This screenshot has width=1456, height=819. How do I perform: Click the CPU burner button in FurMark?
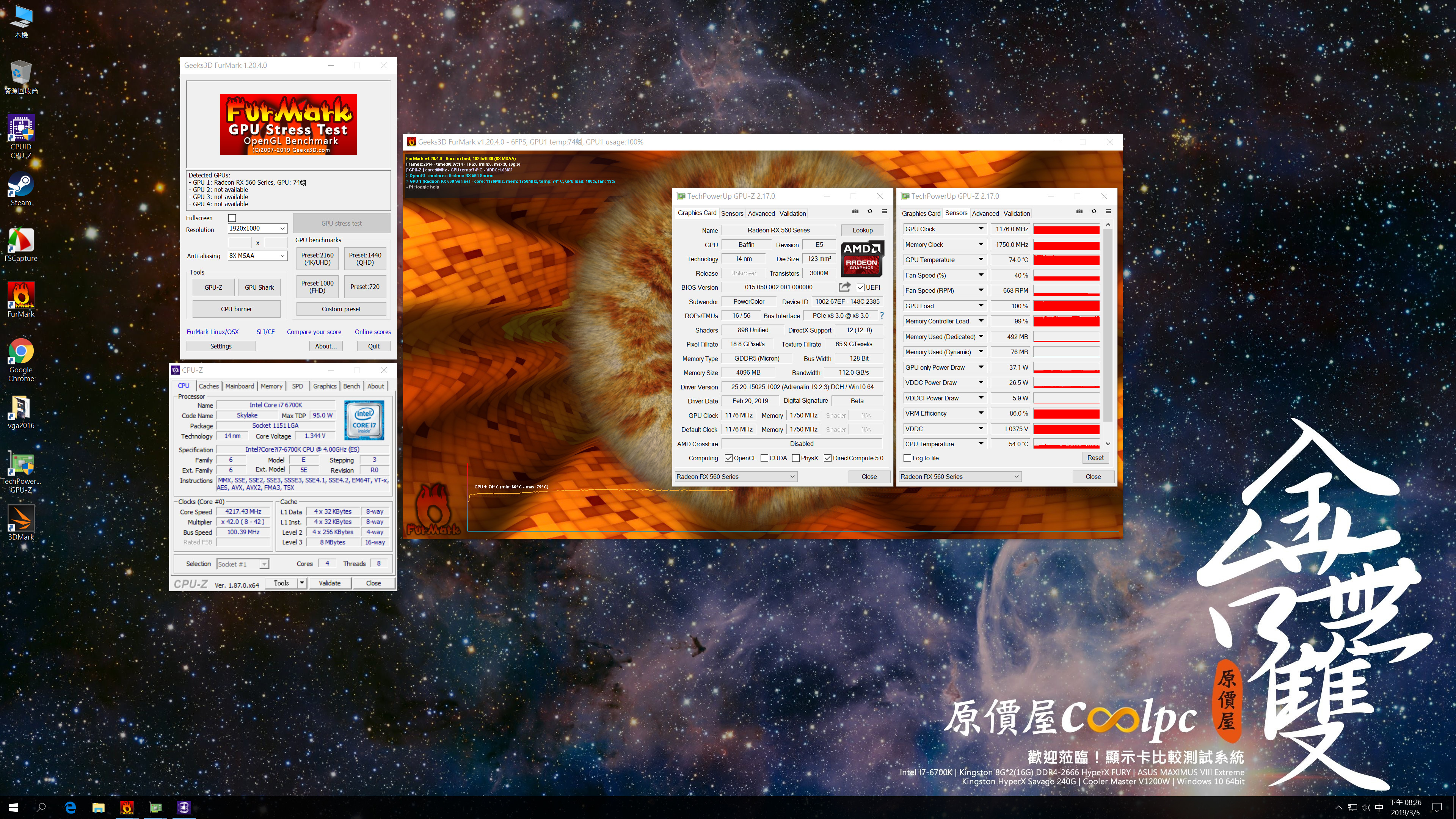236,309
